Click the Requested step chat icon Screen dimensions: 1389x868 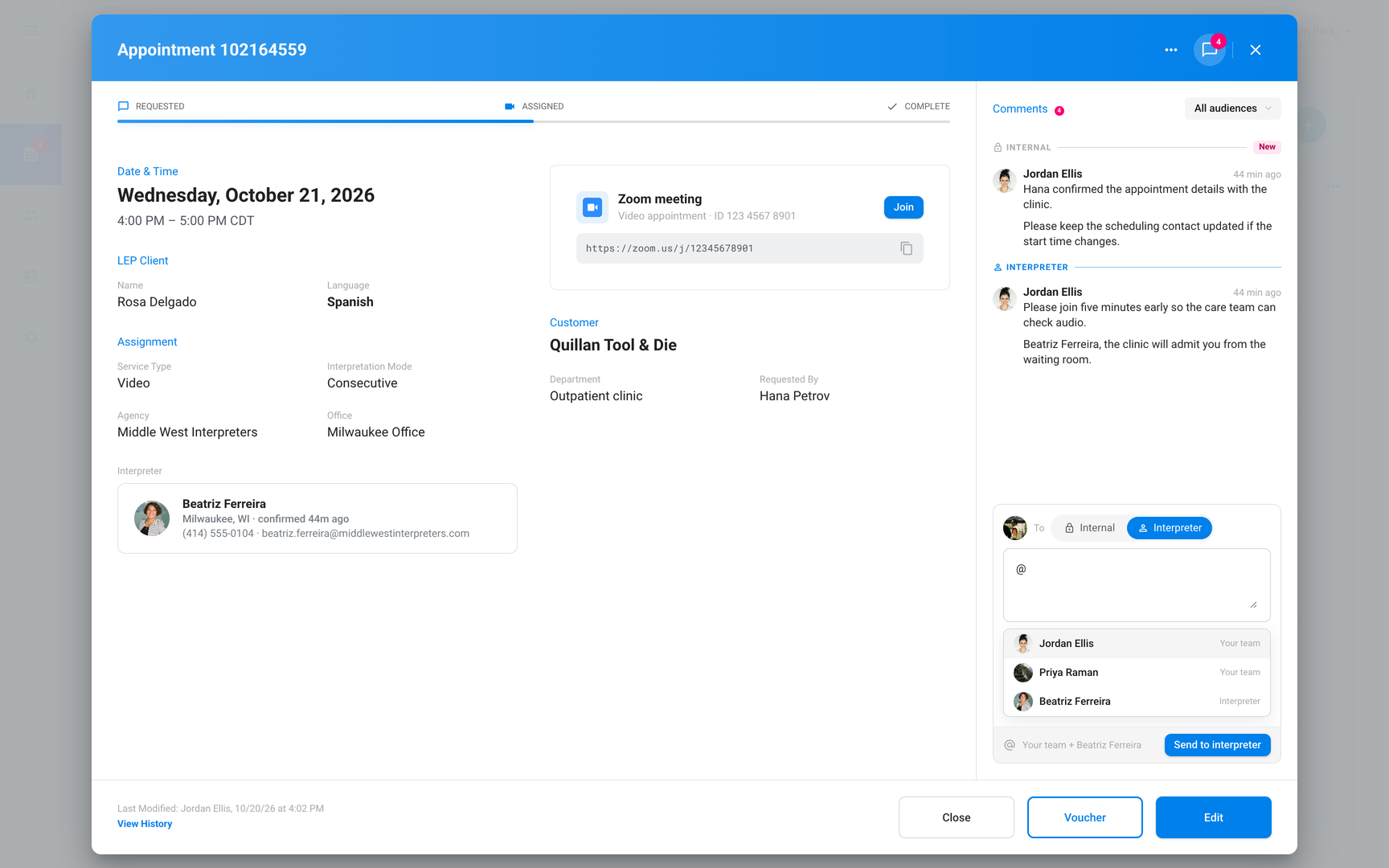click(123, 106)
